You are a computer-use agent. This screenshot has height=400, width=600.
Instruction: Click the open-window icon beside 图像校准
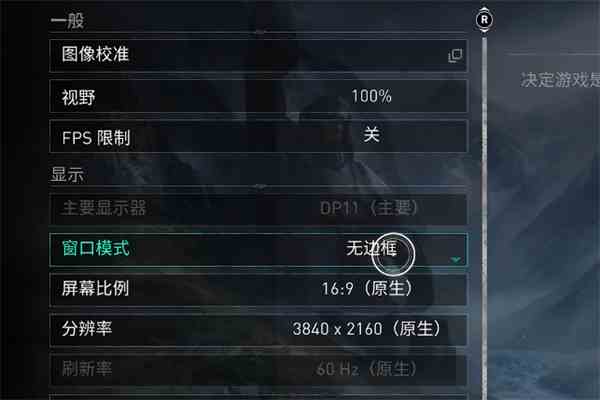455,56
